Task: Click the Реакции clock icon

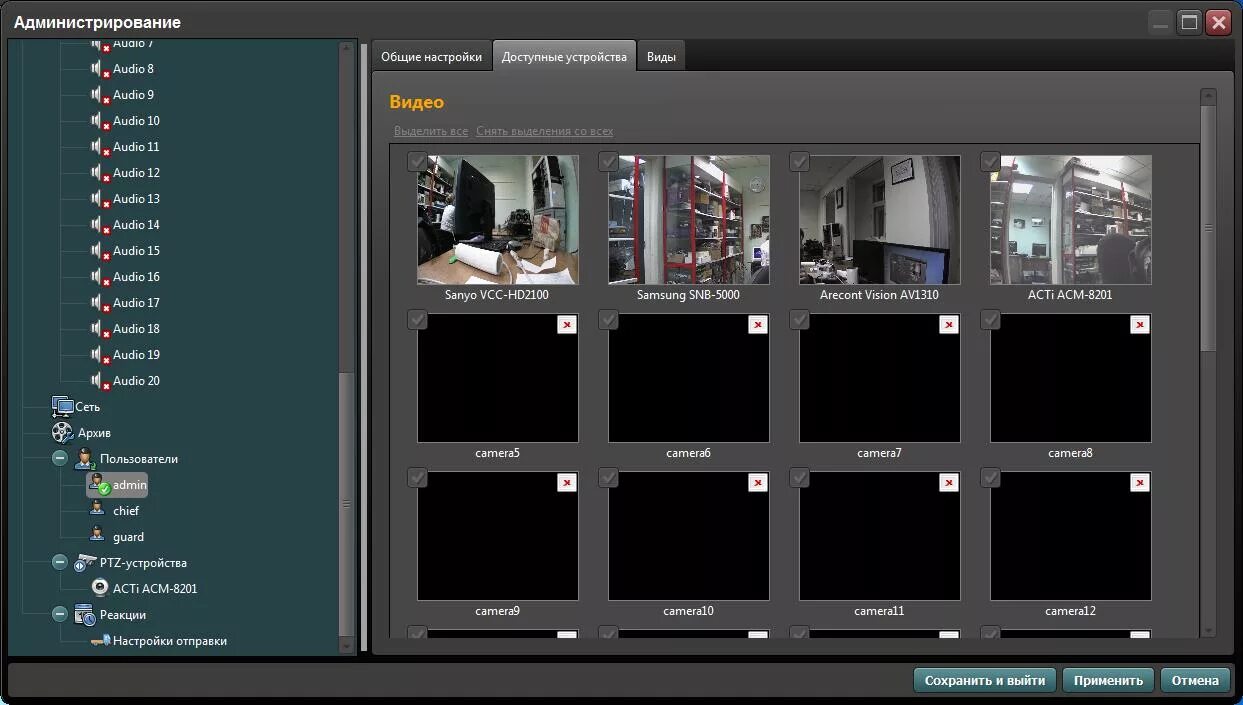Action: click(x=85, y=615)
